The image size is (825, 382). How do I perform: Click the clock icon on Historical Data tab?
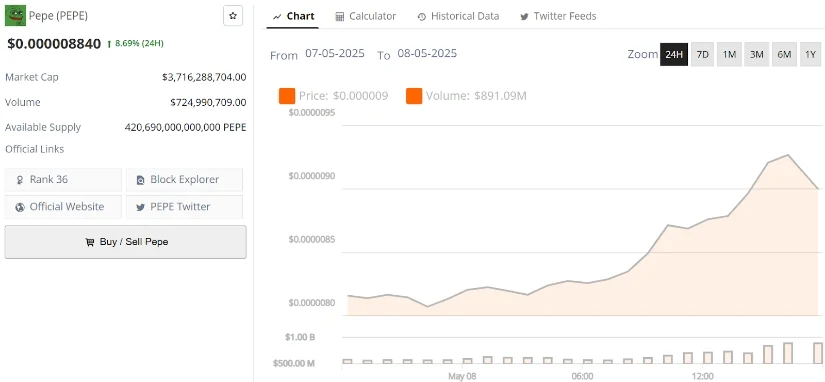tap(421, 17)
